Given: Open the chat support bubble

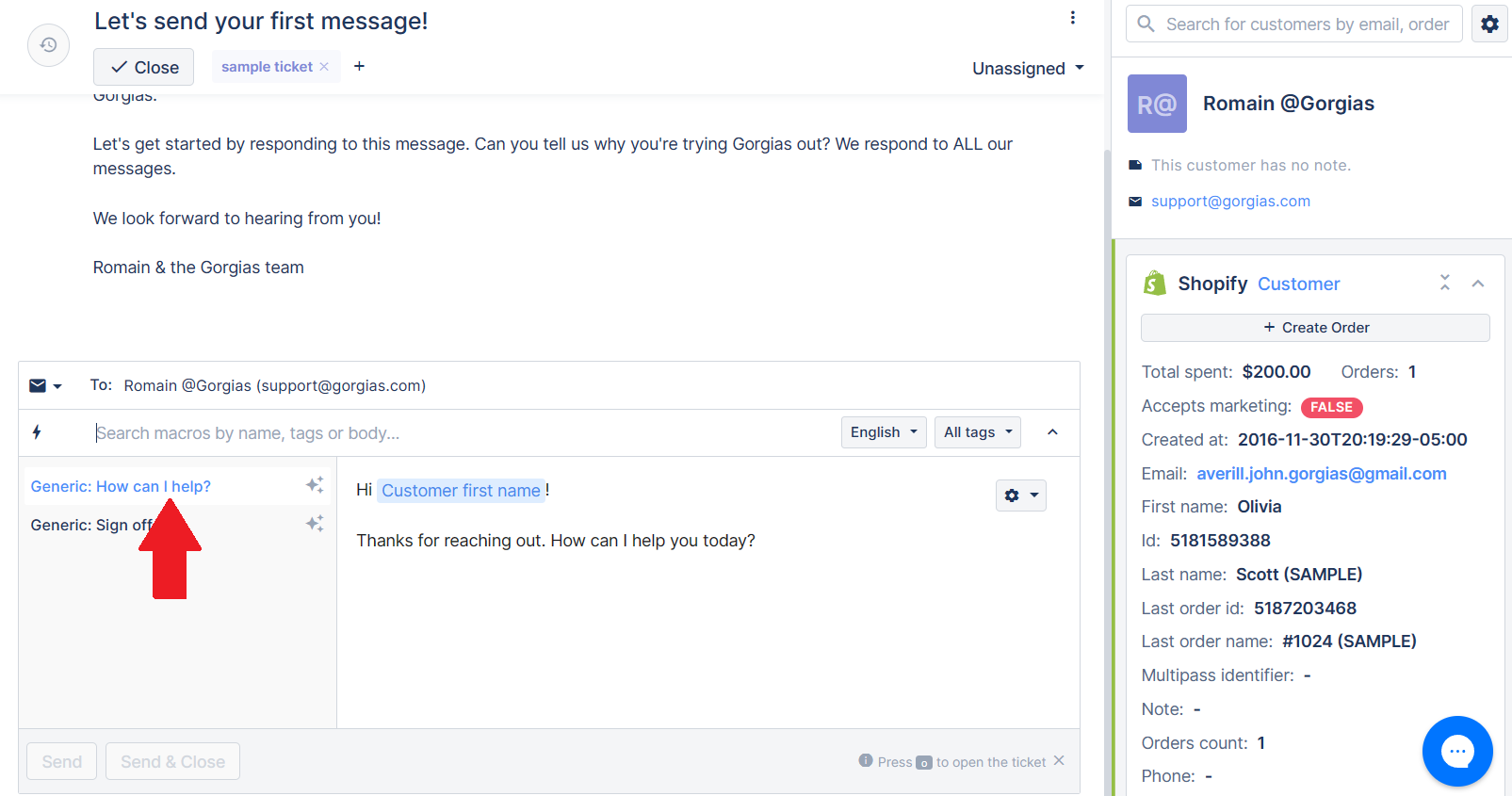Looking at the screenshot, I should [1457, 751].
